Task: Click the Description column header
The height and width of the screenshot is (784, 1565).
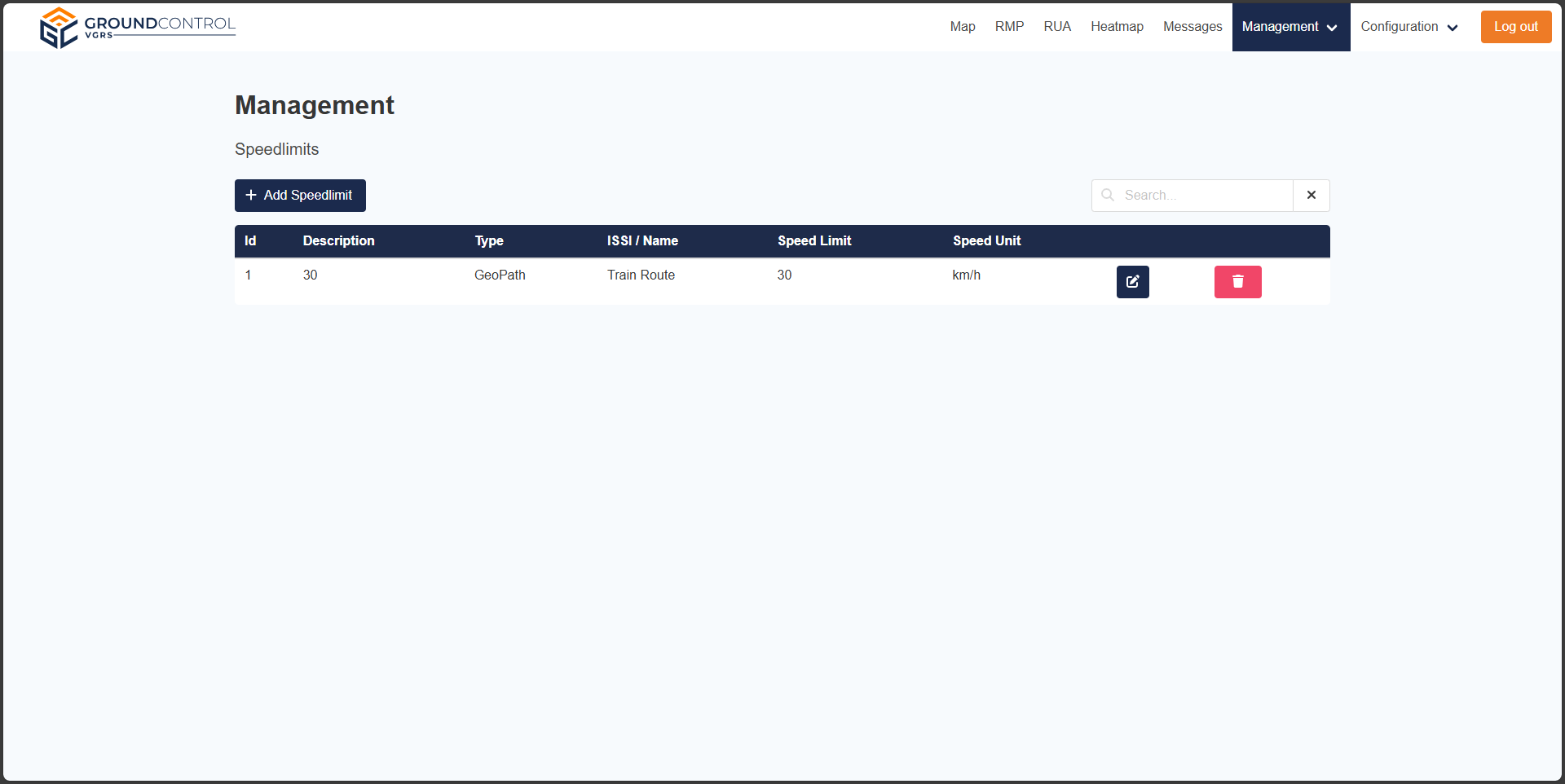Action: tap(338, 241)
